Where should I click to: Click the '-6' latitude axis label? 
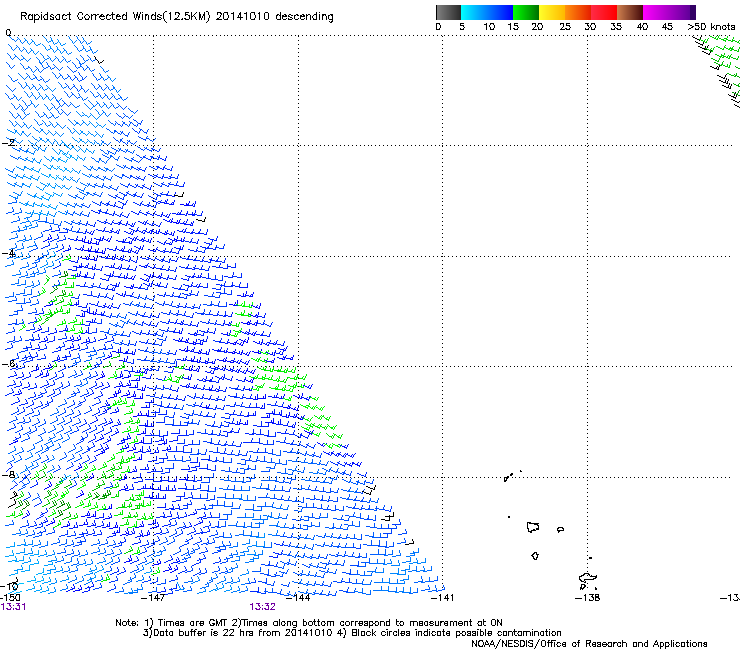point(9,363)
